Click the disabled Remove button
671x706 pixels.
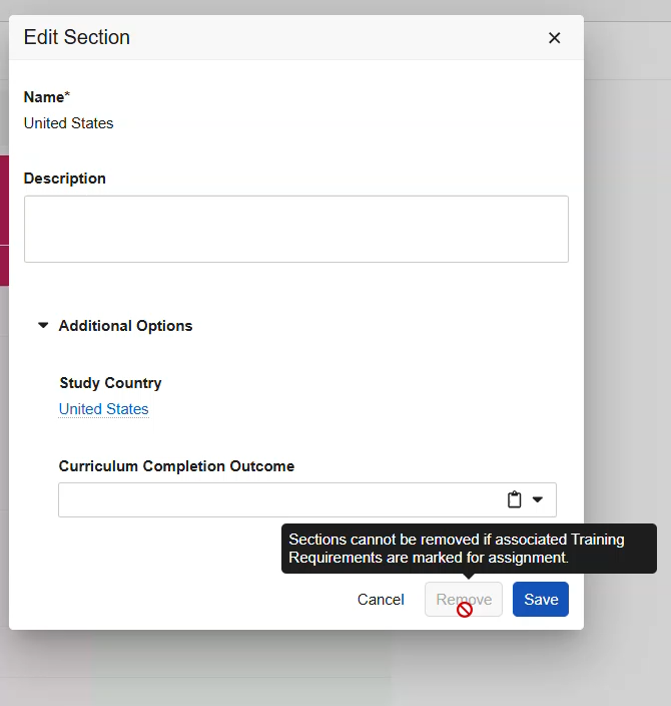tap(463, 599)
